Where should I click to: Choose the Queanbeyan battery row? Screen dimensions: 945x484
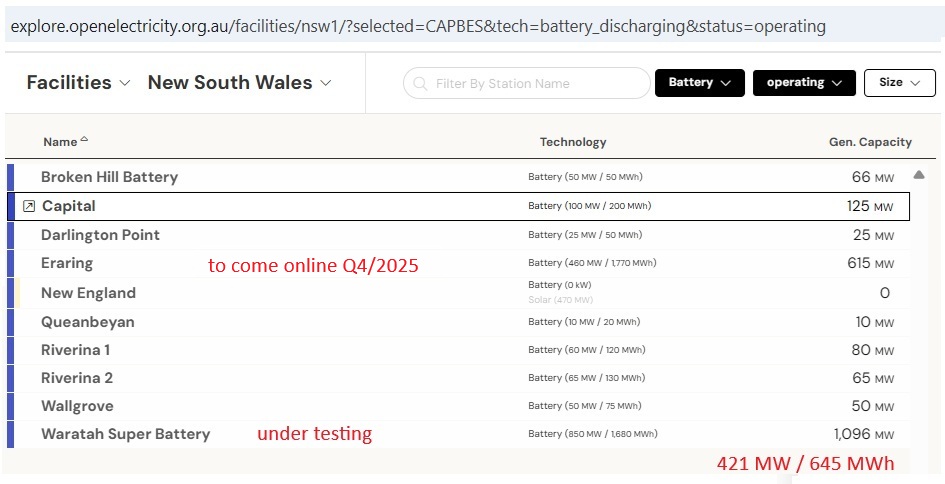[87, 322]
